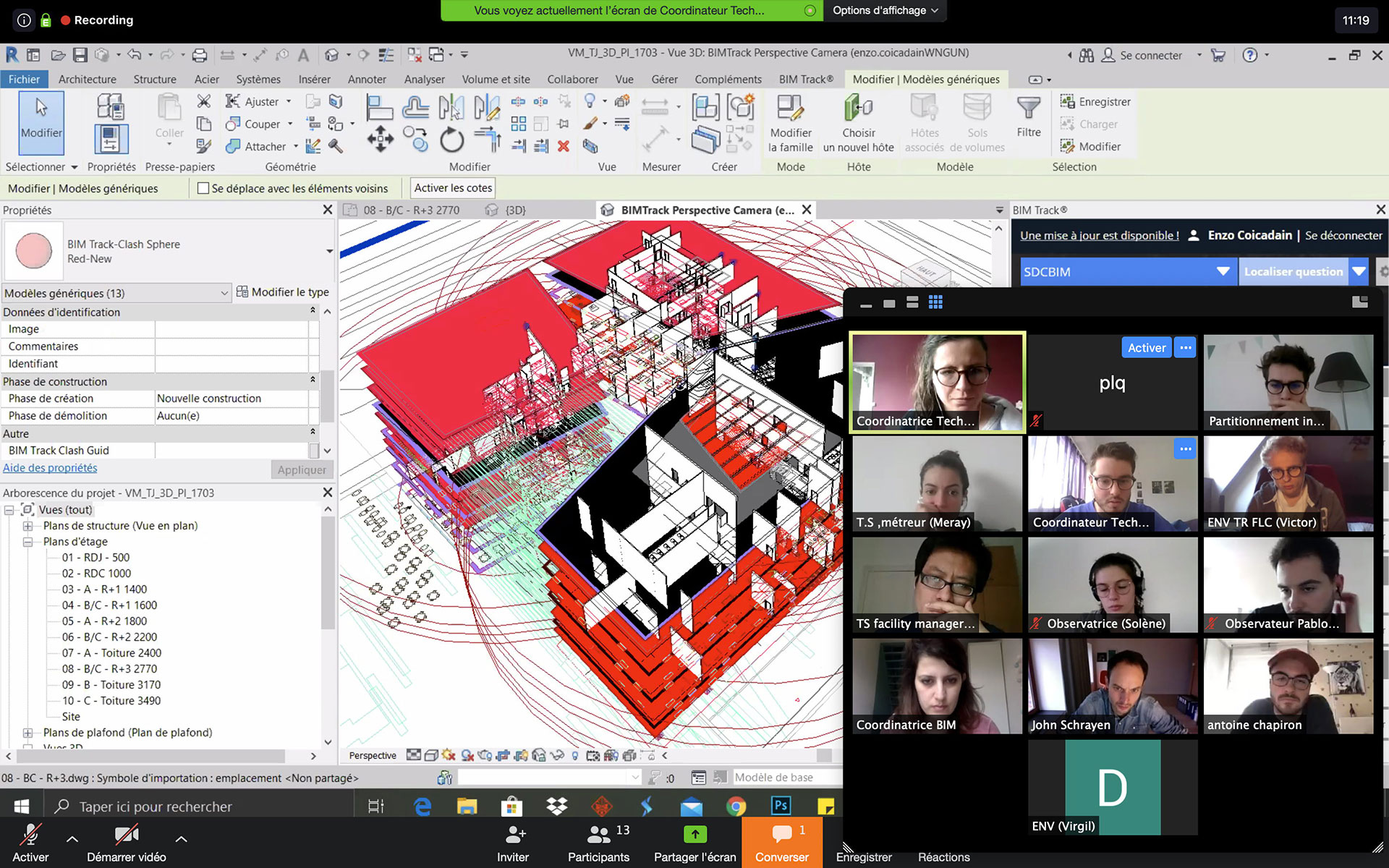1389x868 pixels.
Task: Click Une mise à jour est disponible link
Action: tap(1099, 235)
